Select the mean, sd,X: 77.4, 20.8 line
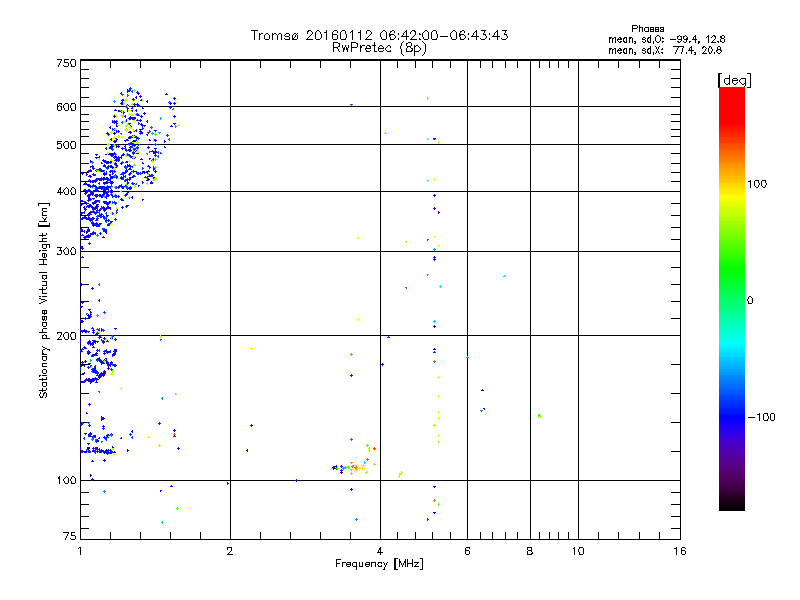Screen dimensions: 800x600 click(665, 51)
